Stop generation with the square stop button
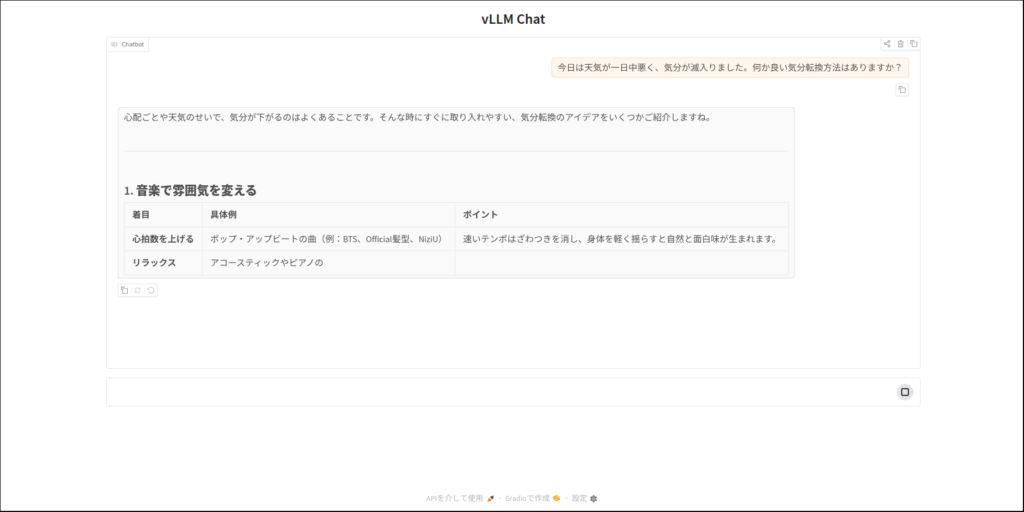This screenshot has height=512, width=1024. pos(905,392)
